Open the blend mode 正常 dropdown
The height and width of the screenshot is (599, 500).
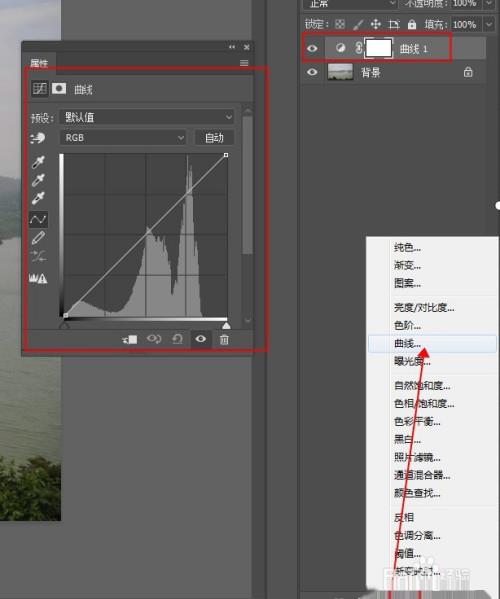coord(351,4)
